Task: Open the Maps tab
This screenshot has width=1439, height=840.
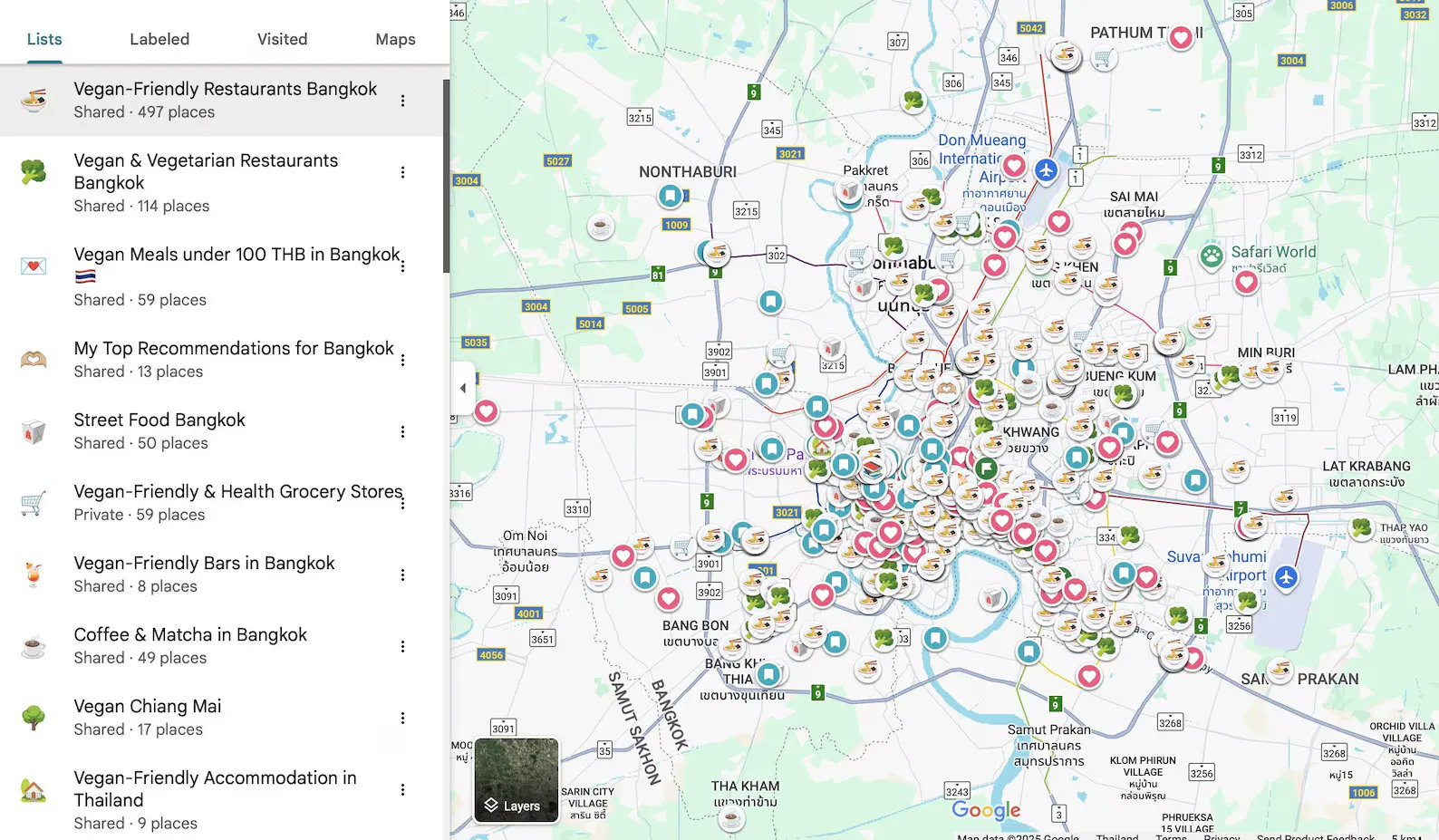Action: click(395, 39)
